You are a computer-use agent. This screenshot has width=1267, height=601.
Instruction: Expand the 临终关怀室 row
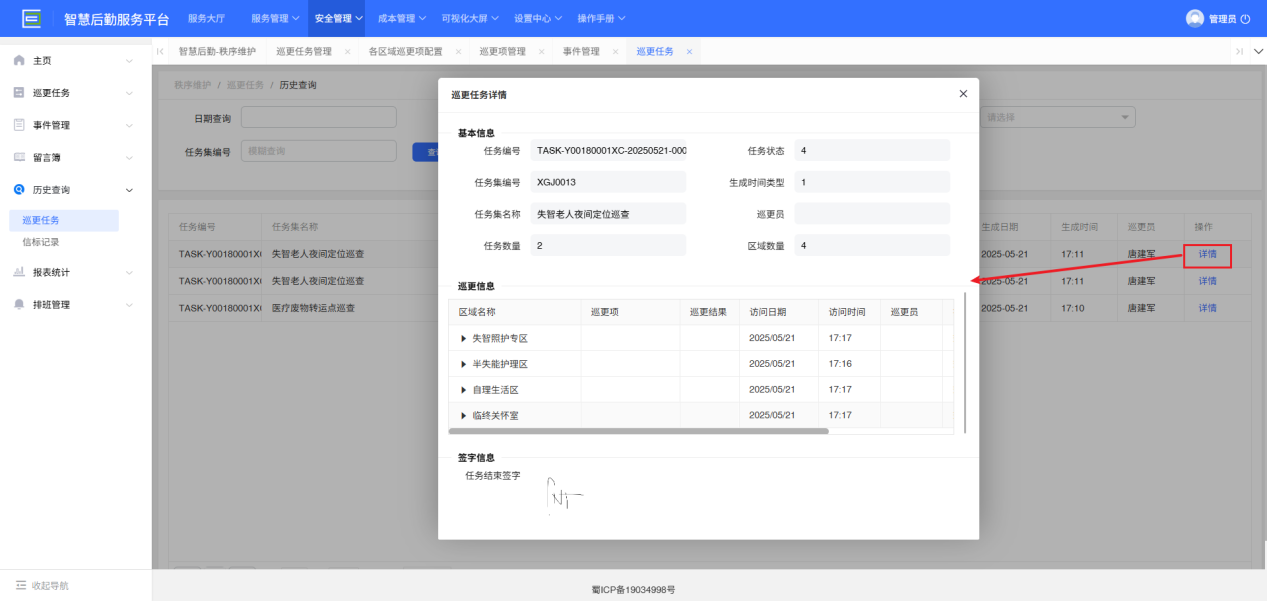tap(464, 415)
